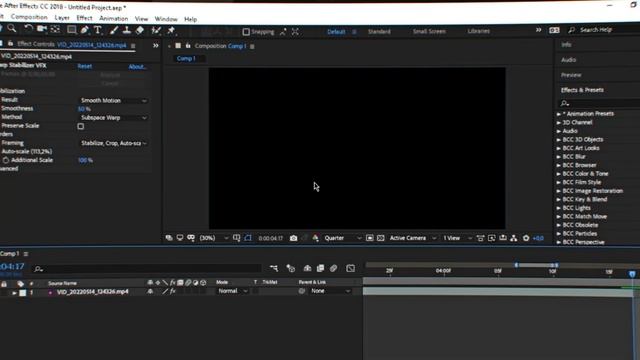Screen dimensions: 640x360
Task: Open the Composition menu
Action: [29, 17]
